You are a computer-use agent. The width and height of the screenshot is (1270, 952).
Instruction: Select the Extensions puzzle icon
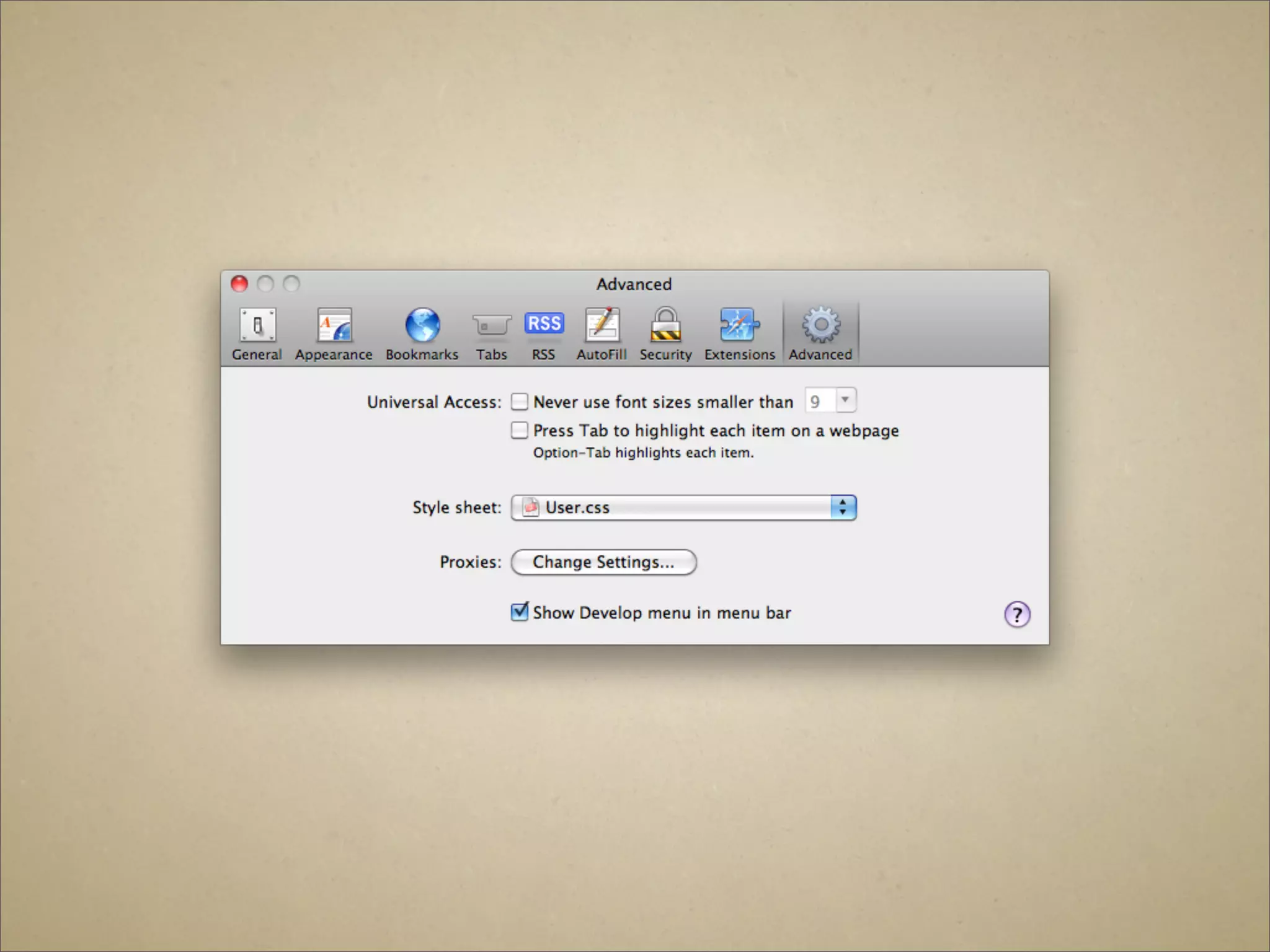[x=739, y=325]
